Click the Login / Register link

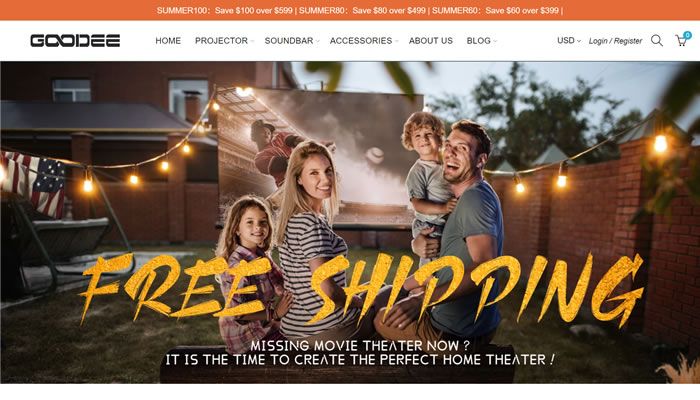pos(615,41)
